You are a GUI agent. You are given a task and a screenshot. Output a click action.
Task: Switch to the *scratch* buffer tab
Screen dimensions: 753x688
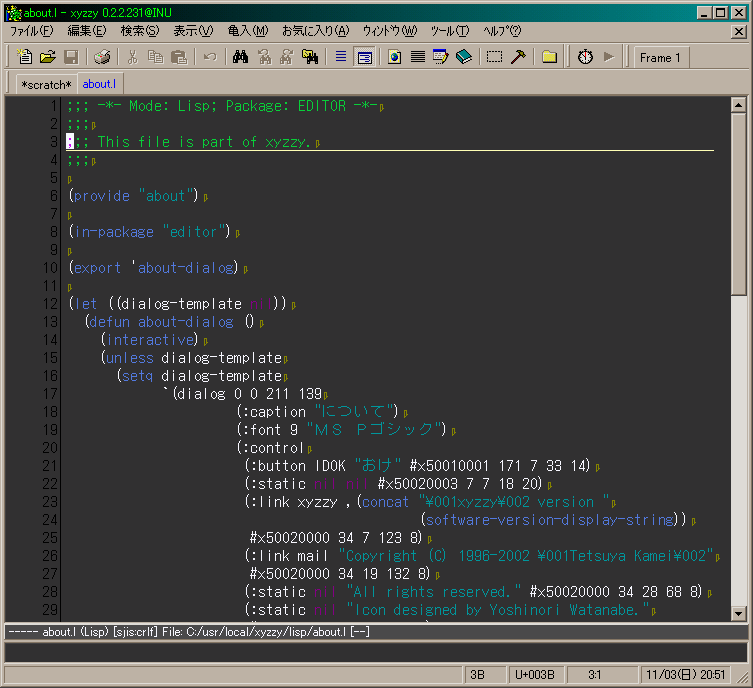pyautogui.click(x=46, y=84)
